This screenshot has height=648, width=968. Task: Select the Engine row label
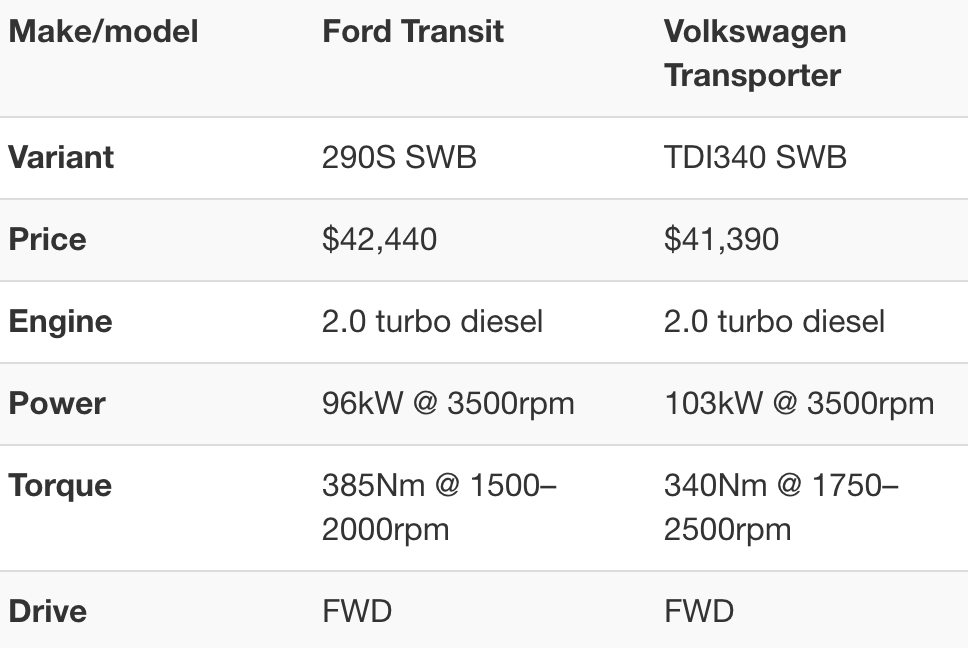tap(60, 321)
